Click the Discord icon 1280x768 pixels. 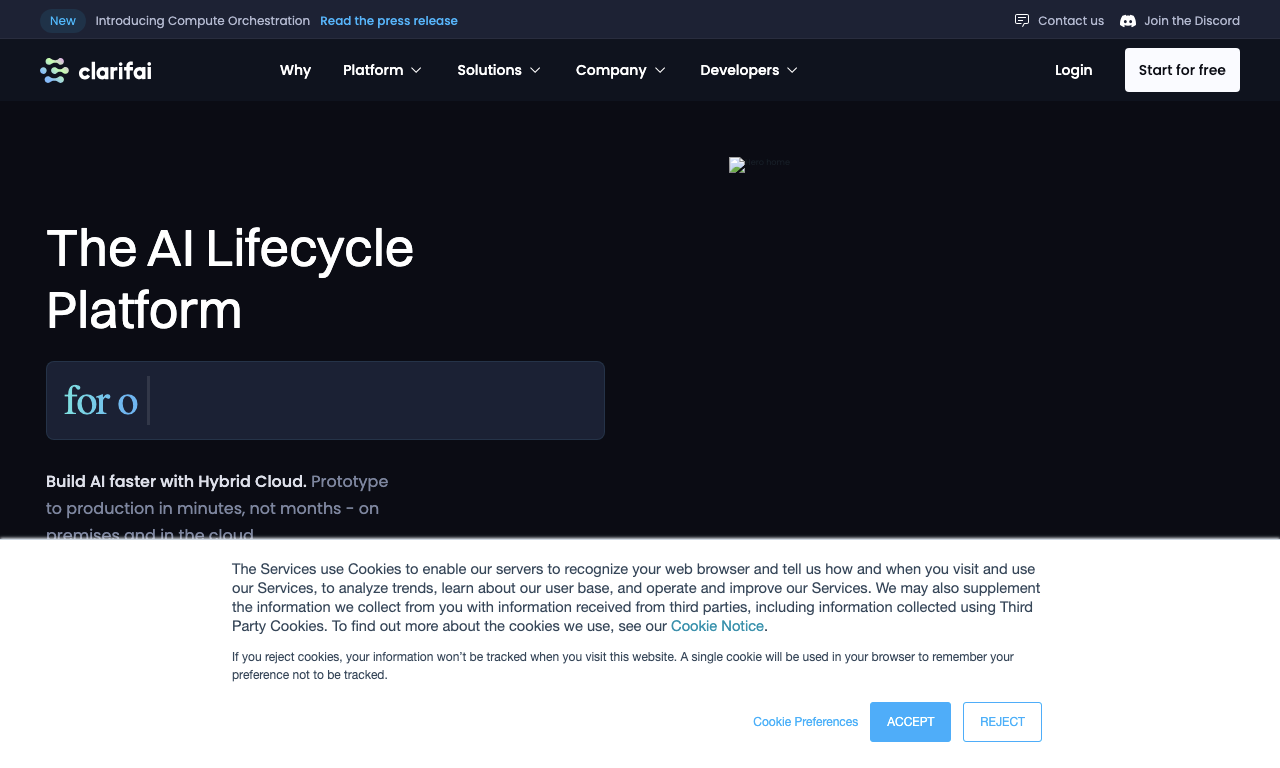tap(1128, 21)
